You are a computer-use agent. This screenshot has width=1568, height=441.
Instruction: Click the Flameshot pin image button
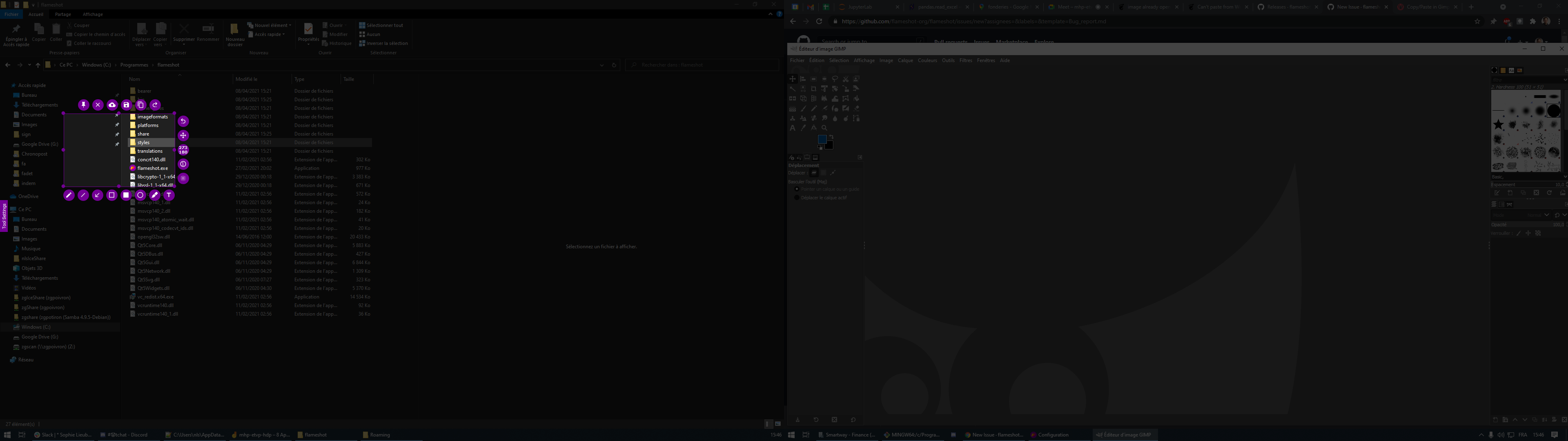click(x=83, y=105)
